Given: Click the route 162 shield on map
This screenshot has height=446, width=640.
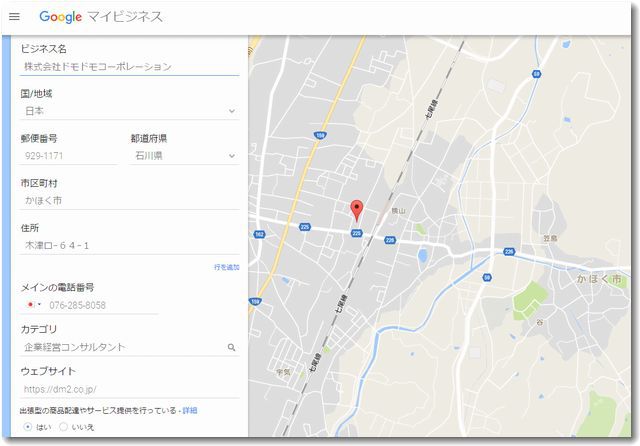Looking at the screenshot, I should [x=259, y=234].
